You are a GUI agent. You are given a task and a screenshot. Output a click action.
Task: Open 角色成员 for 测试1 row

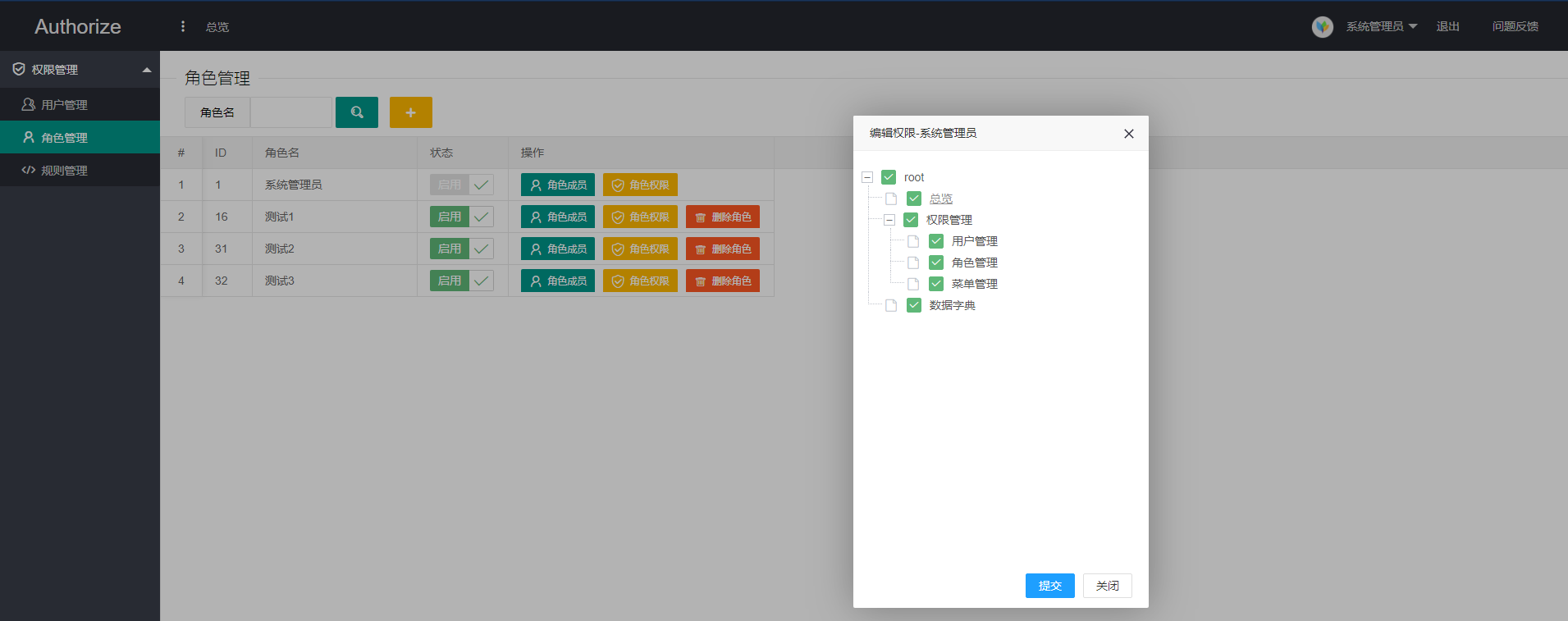coord(558,217)
